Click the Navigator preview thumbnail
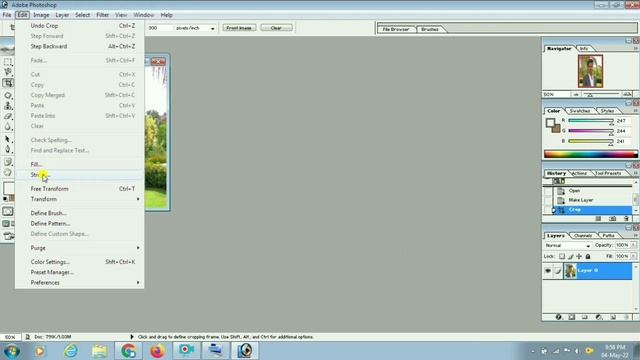Screen dimensions: 640x360 [590, 71]
